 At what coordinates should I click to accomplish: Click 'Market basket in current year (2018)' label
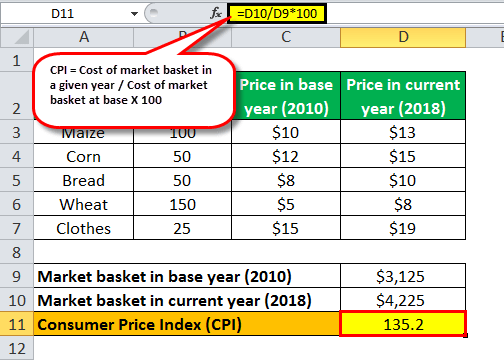(x=187, y=300)
